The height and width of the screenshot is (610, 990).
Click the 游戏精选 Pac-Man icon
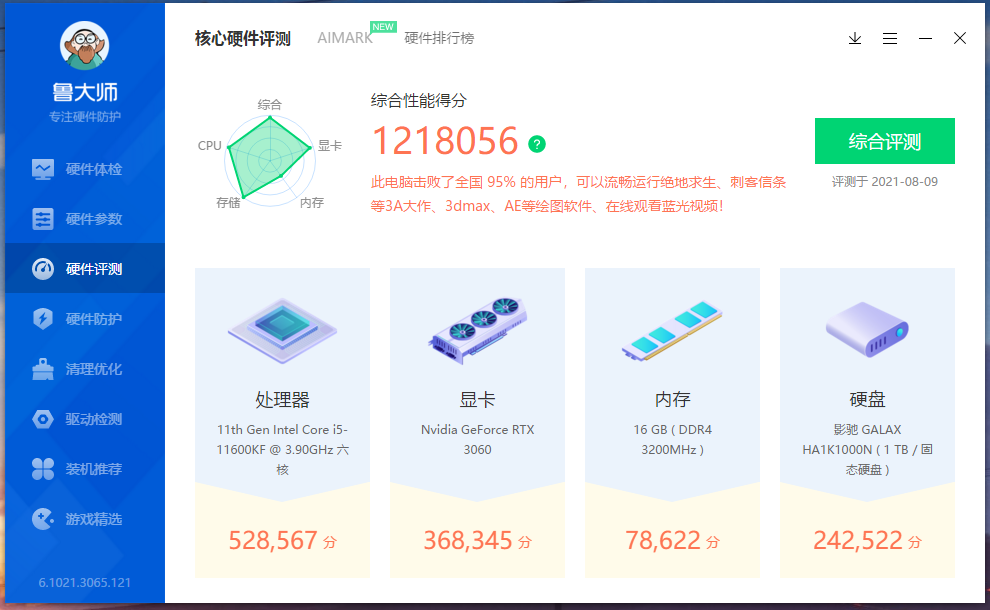43,519
